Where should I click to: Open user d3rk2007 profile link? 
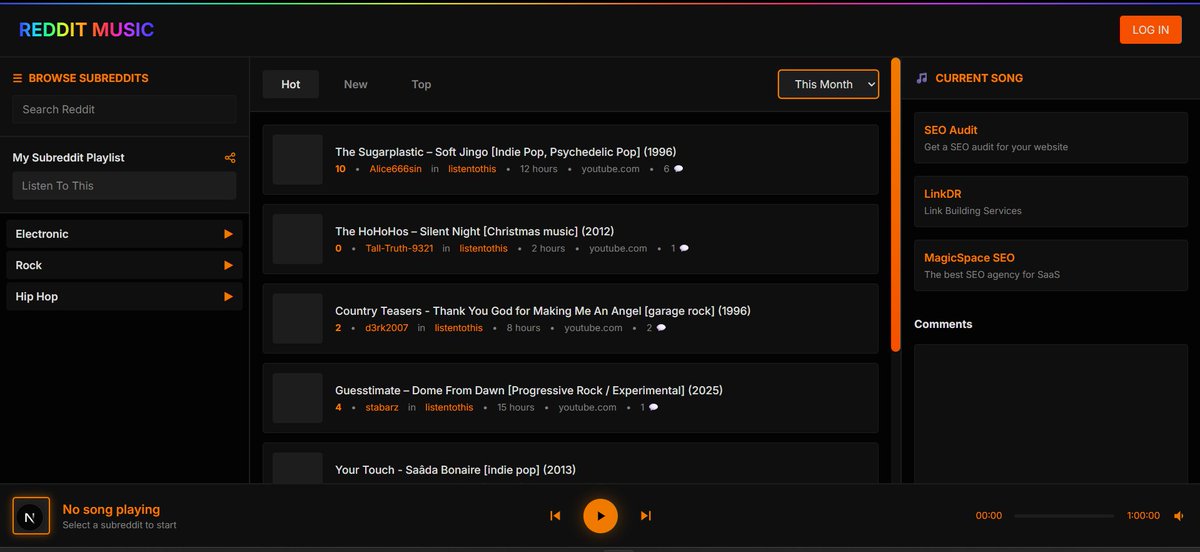point(387,328)
